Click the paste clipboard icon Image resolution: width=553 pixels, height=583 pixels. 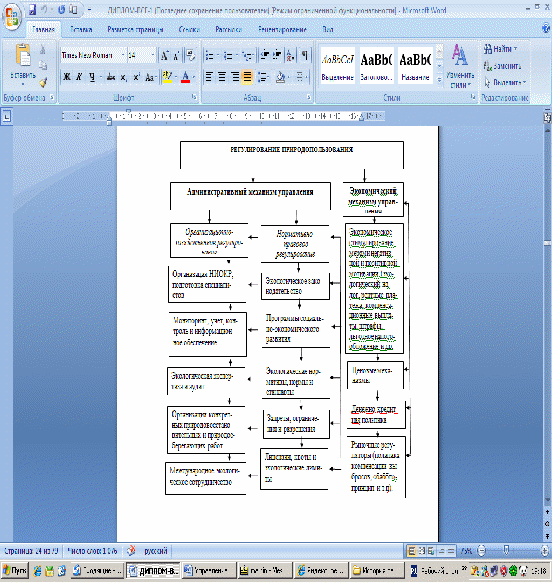(23, 56)
